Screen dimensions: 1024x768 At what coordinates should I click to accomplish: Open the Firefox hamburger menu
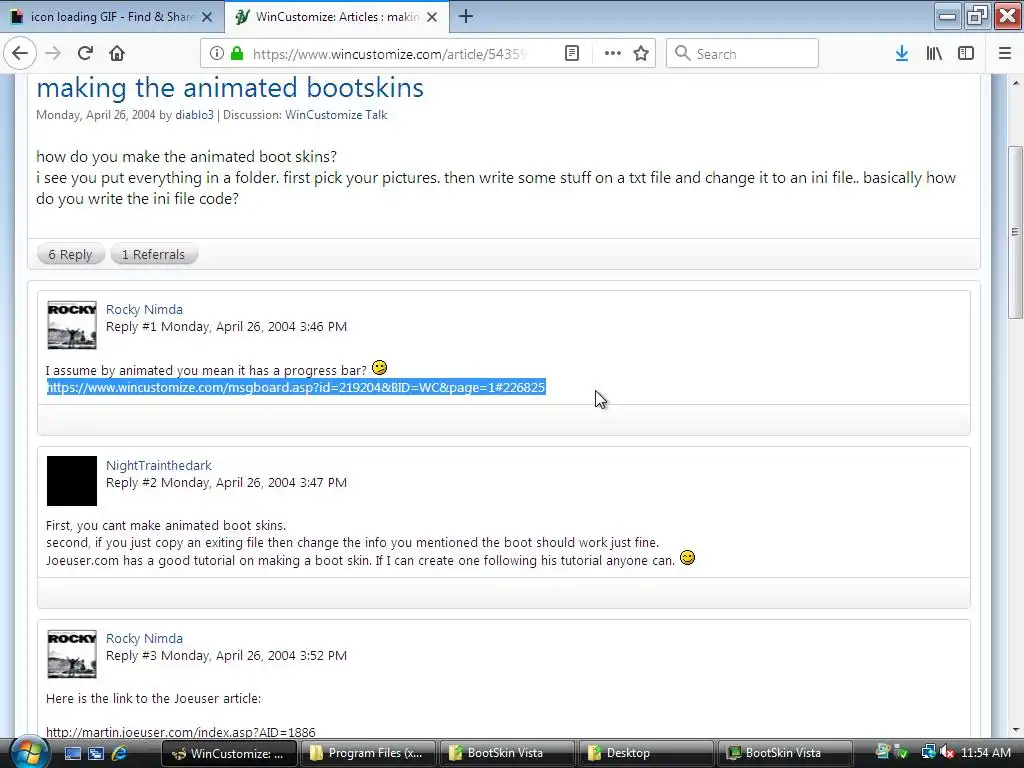pyautogui.click(x=1005, y=54)
